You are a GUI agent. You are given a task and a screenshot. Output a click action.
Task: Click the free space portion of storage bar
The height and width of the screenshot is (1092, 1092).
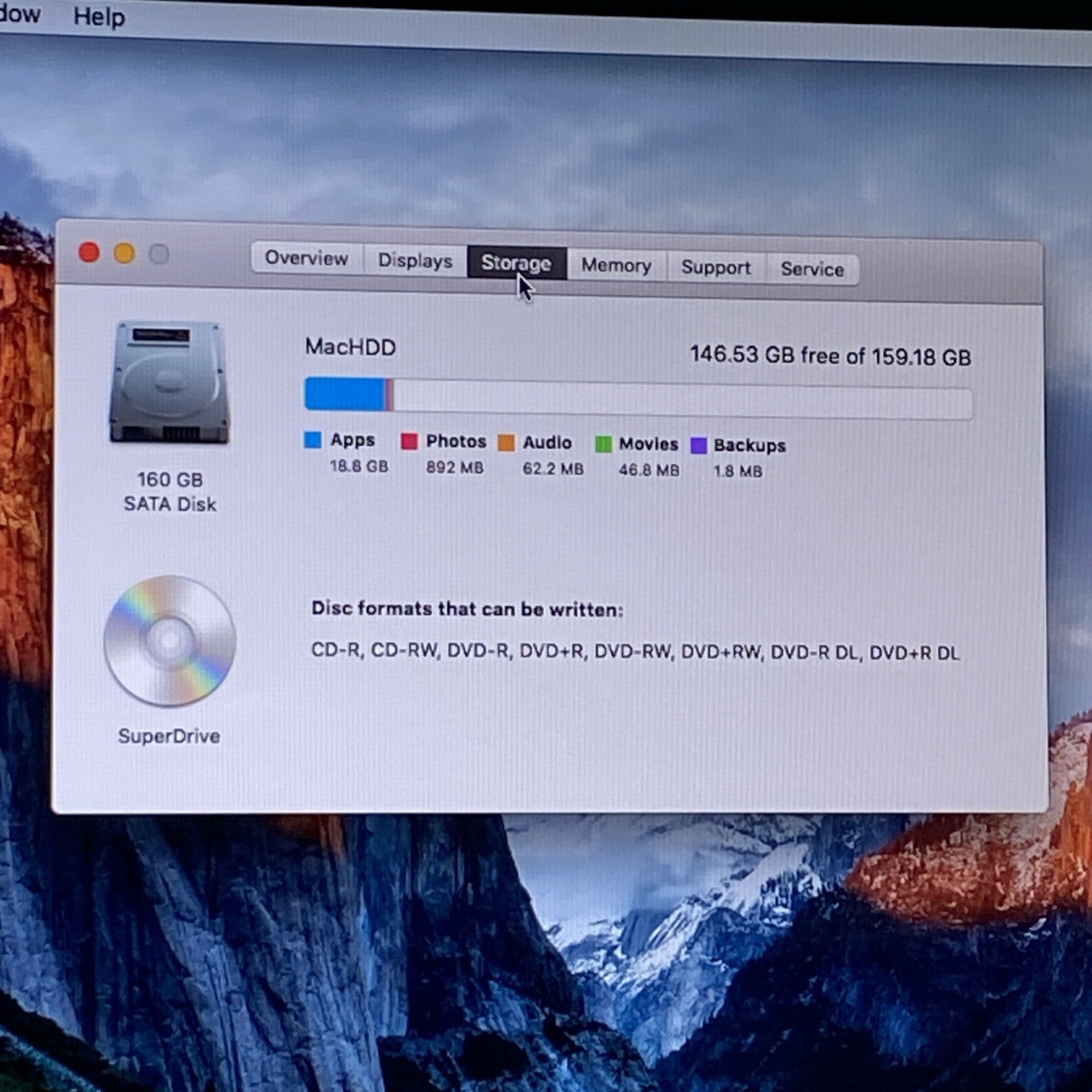point(682,401)
